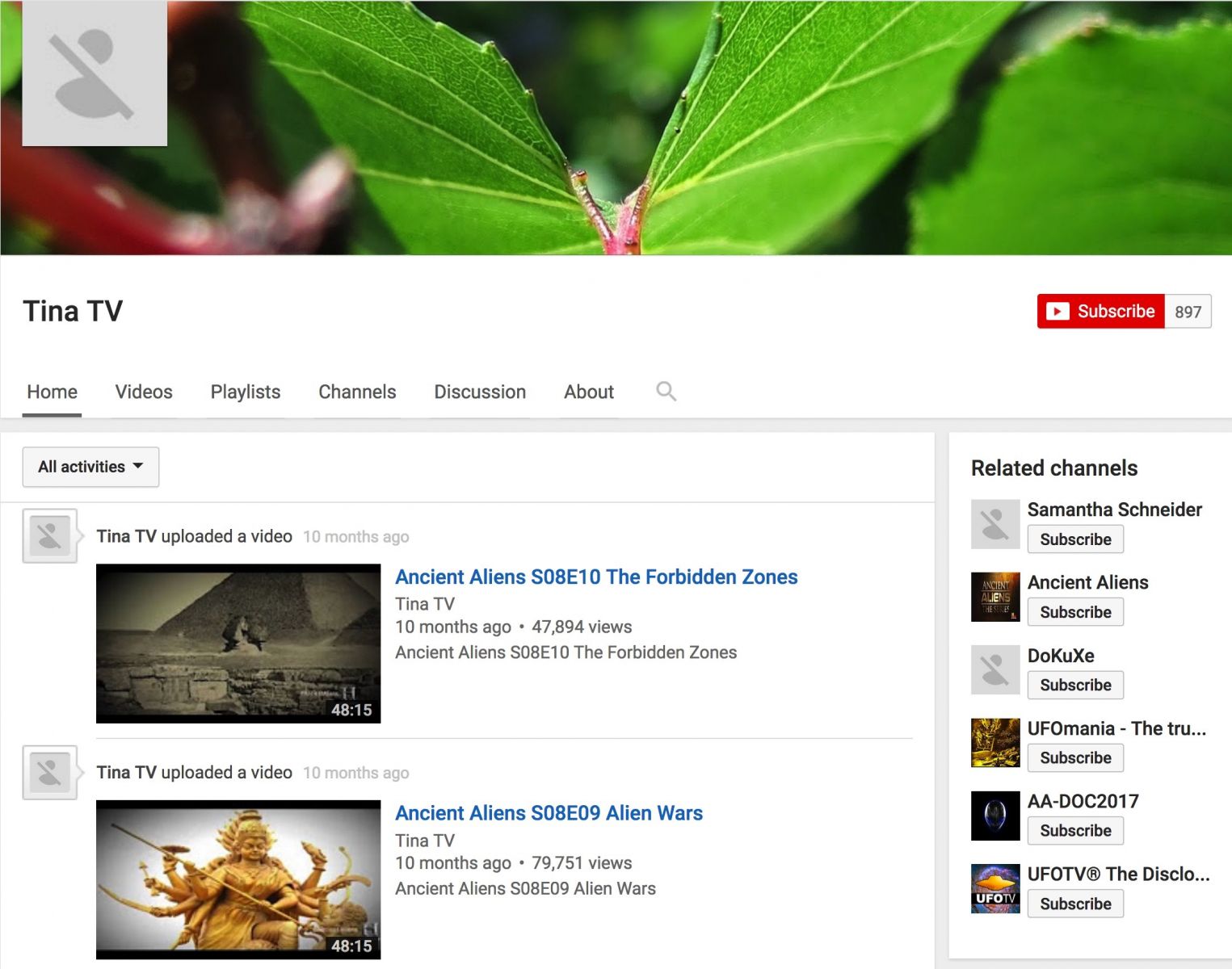Subscribe to Tina TV with red button
The image size is (1232, 969).
point(1101,311)
